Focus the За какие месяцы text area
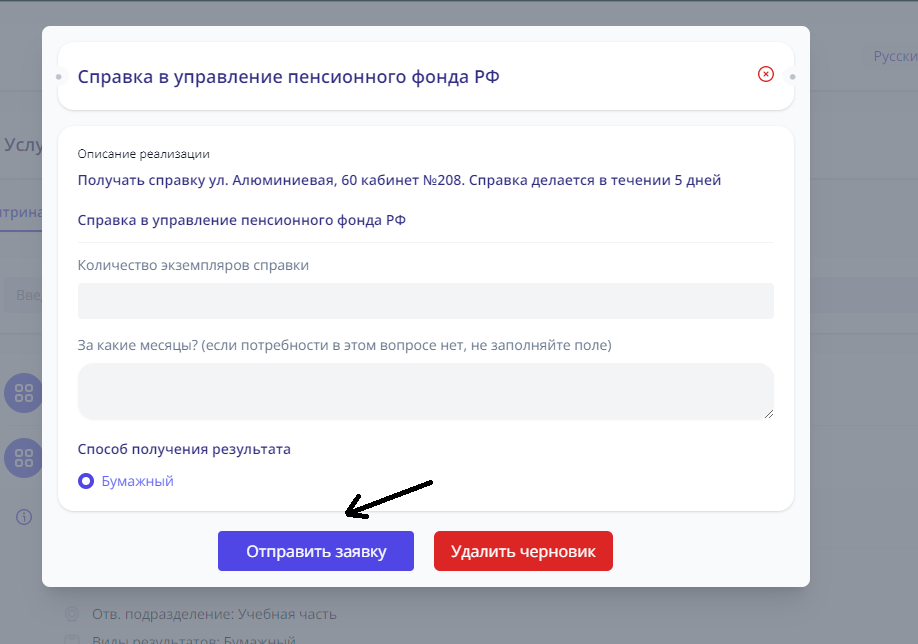 pyautogui.click(x=426, y=391)
